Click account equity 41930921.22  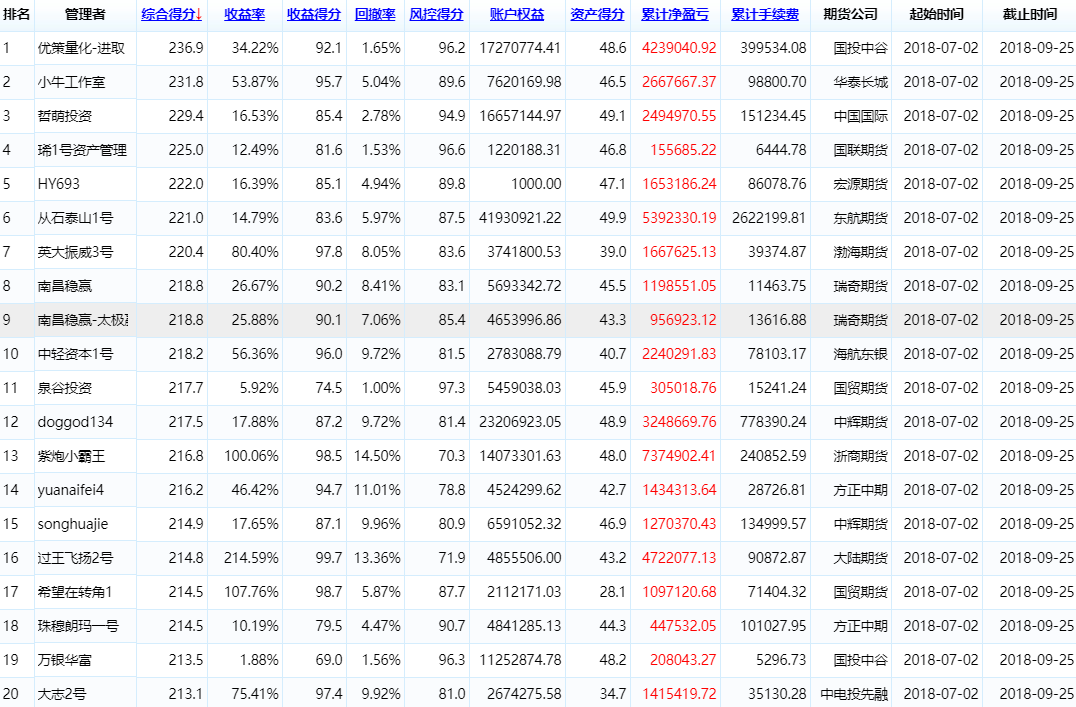pos(520,218)
